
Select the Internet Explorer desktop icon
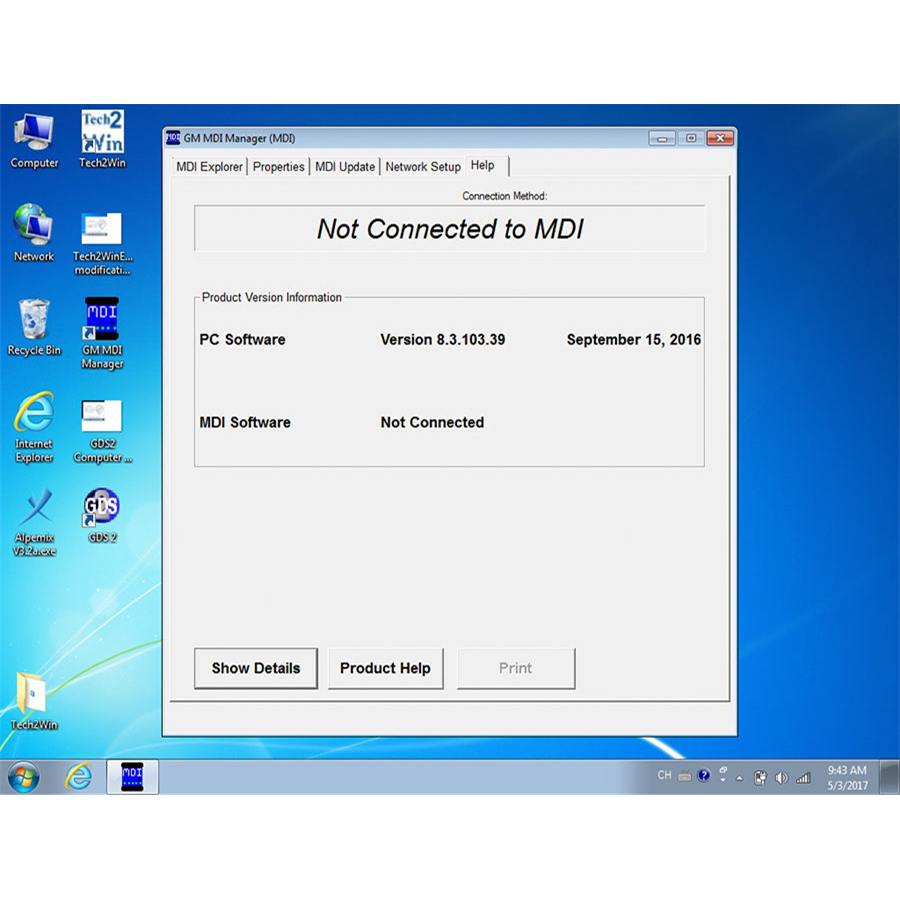click(x=34, y=428)
